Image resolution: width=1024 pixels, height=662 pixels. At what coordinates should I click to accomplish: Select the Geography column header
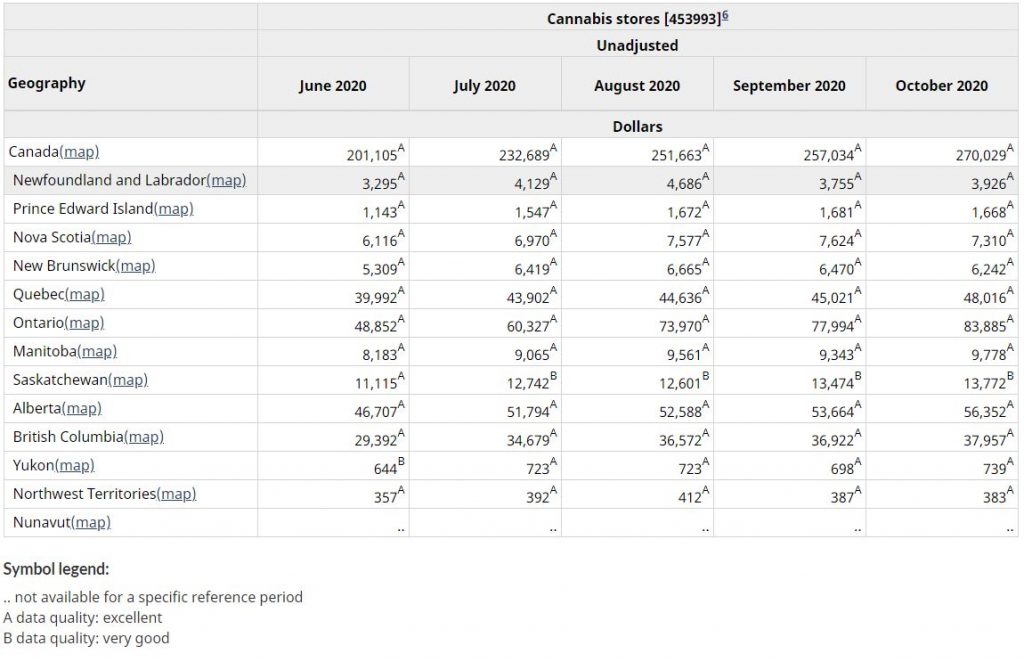(47, 83)
